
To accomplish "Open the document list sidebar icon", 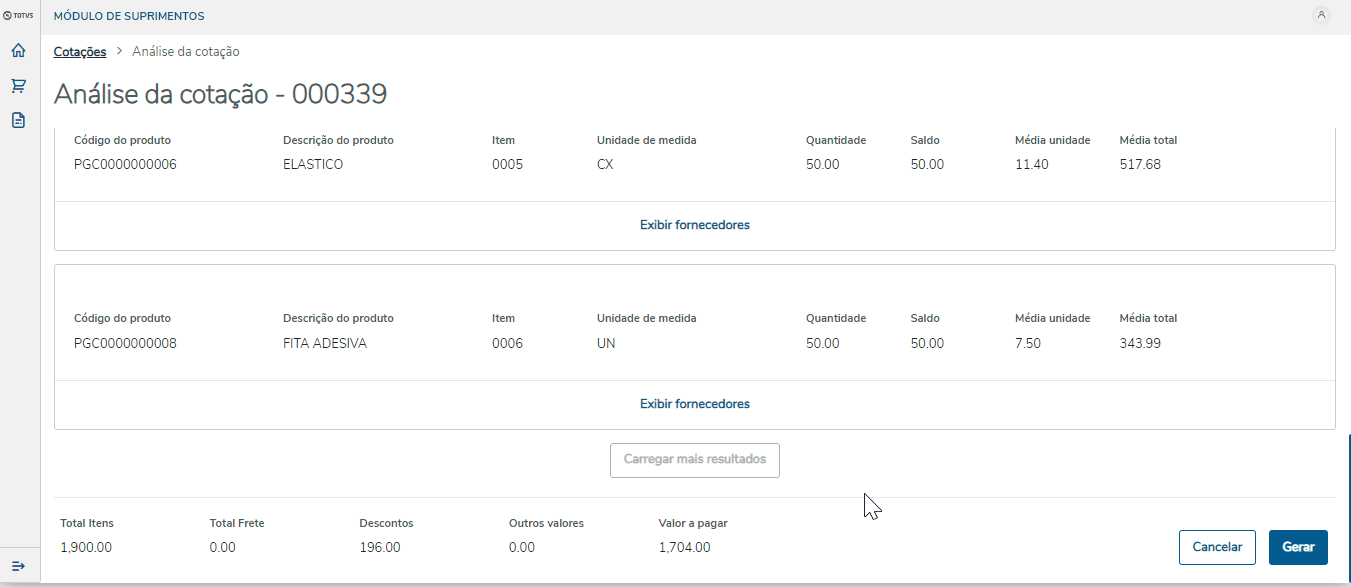I will 18,120.
